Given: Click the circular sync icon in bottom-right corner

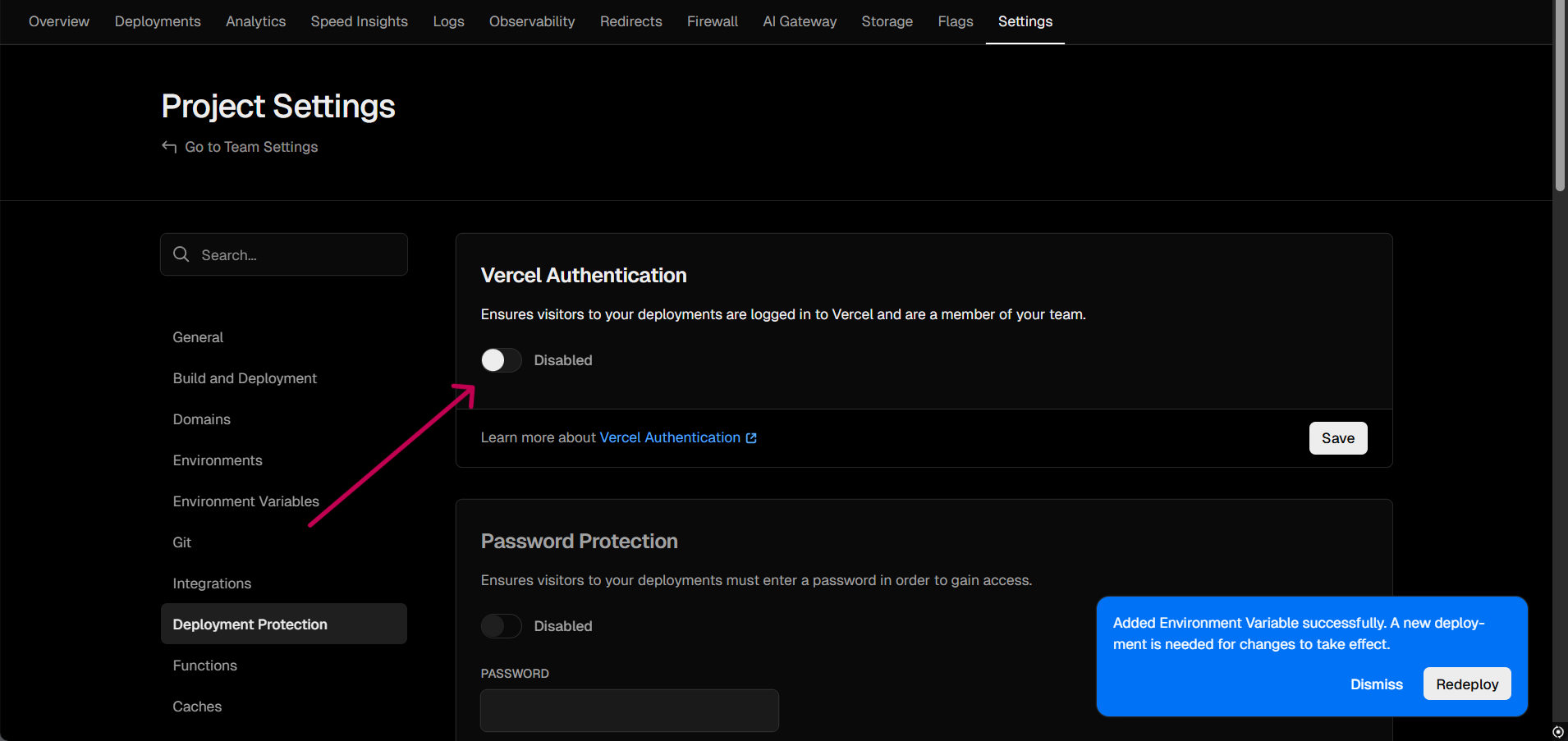Looking at the screenshot, I should (x=1557, y=732).
